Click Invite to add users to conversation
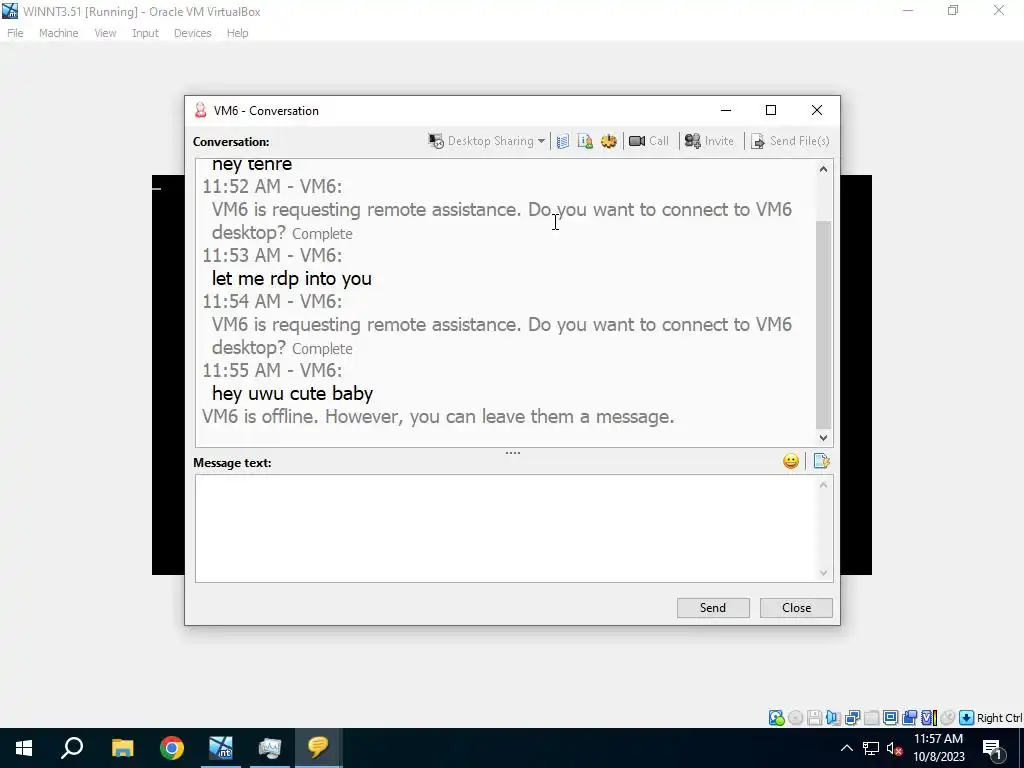This screenshot has width=1024, height=768. (x=709, y=141)
